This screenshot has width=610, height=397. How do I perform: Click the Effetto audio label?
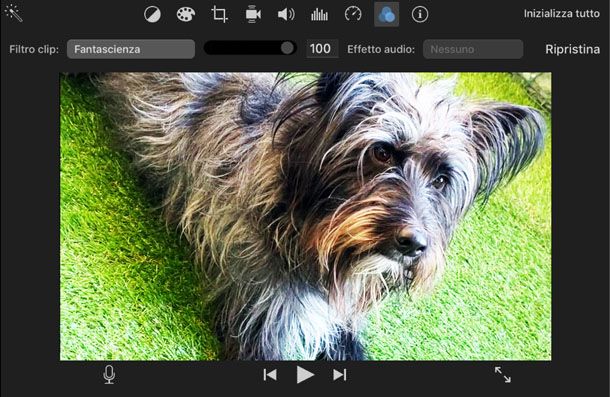pyautogui.click(x=381, y=49)
